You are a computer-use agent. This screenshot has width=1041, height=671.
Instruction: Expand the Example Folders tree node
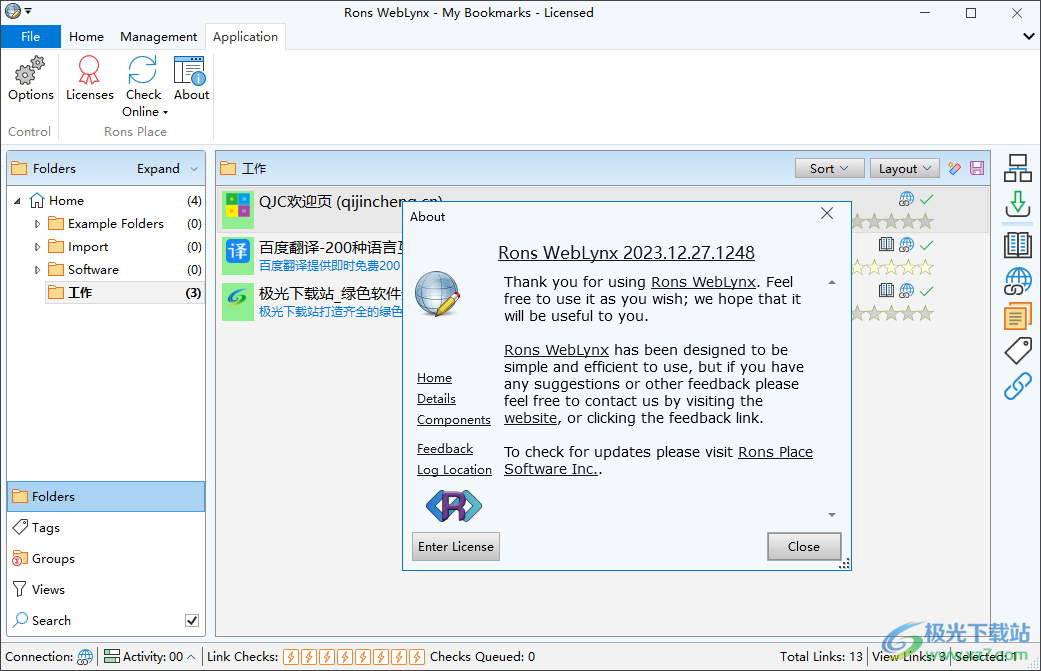click(38, 224)
